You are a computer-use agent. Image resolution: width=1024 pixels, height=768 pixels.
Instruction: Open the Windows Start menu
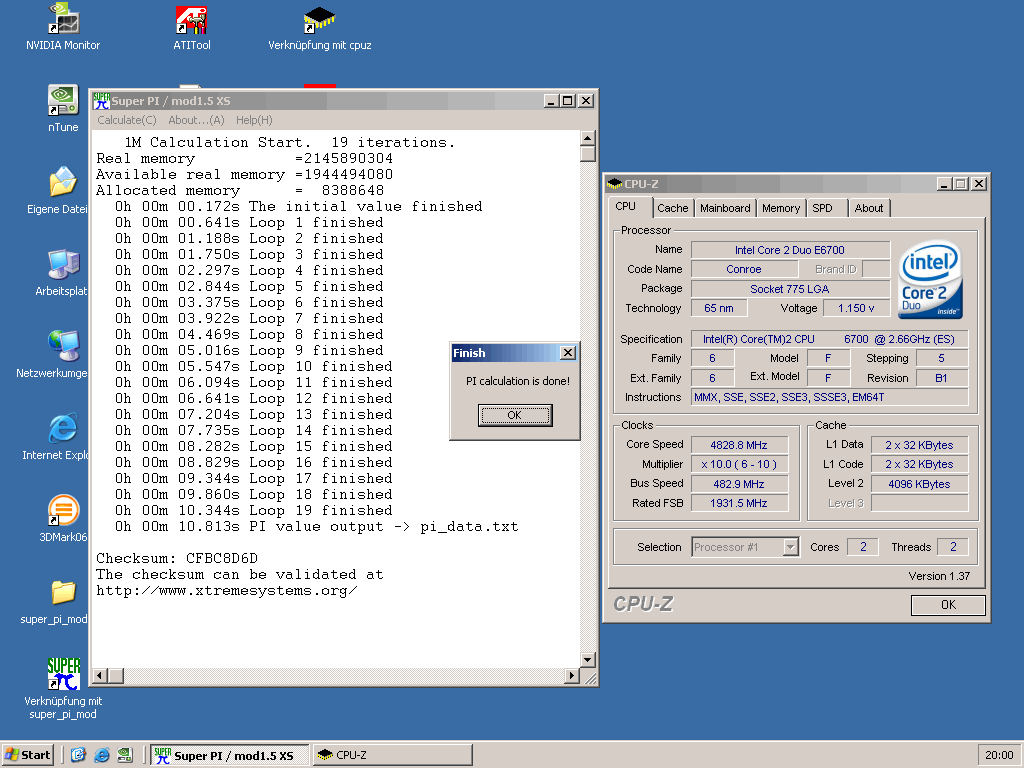click(x=28, y=755)
